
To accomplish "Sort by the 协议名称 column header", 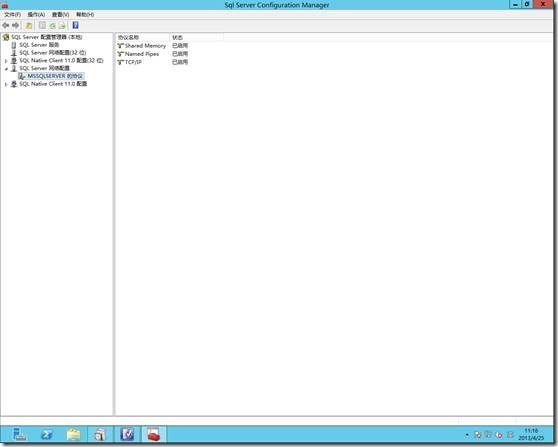I will 143,37.
